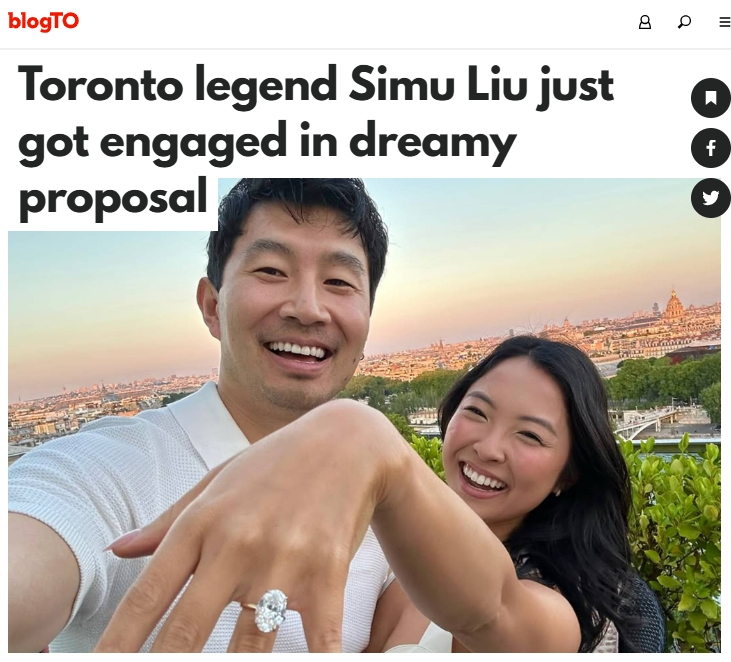Click the headline's first line about Simu Liu
731x662 pixels.
(x=316, y=86)
